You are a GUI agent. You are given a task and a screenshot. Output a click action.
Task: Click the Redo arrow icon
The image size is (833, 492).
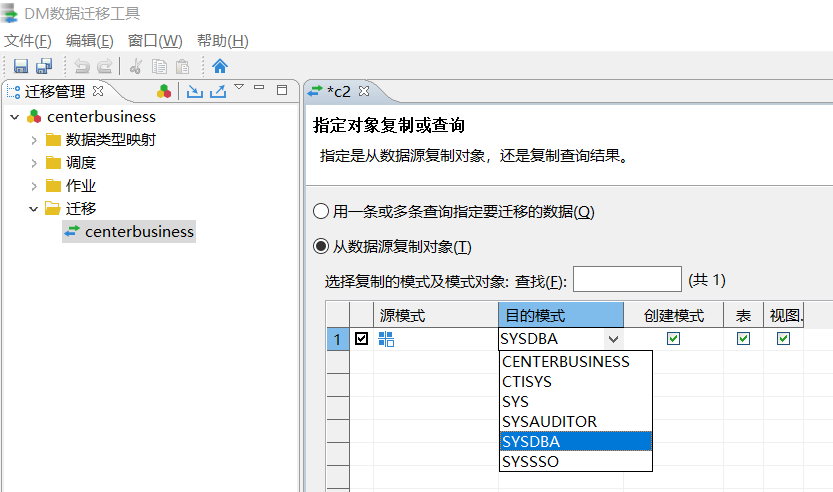click(105, 66)
